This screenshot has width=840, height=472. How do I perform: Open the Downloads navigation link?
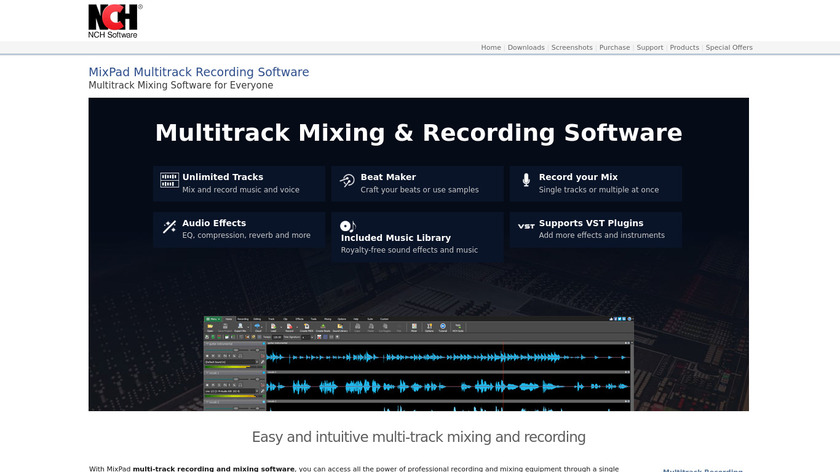point(526,48)
